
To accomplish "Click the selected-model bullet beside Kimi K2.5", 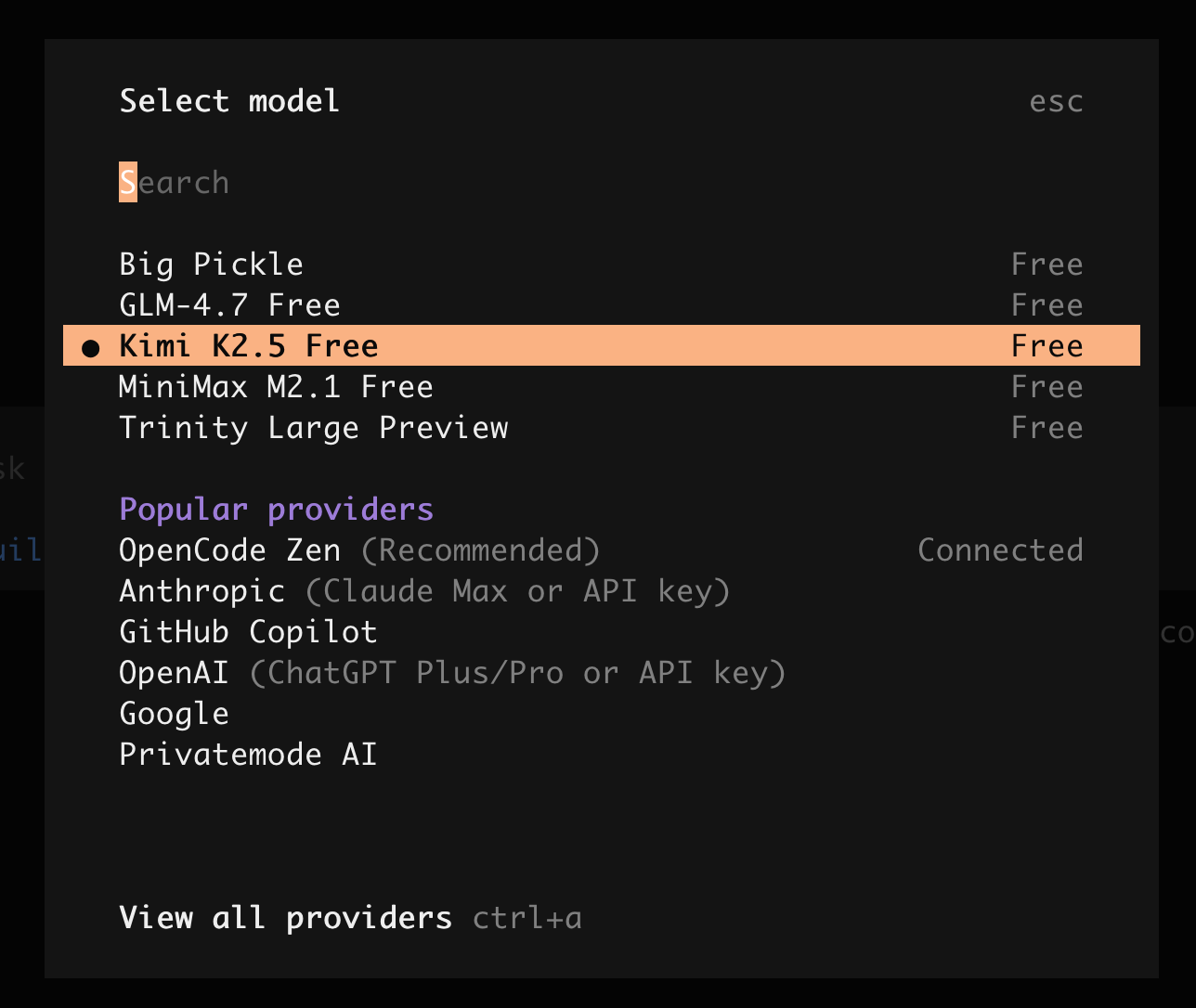I will point(90,348).
